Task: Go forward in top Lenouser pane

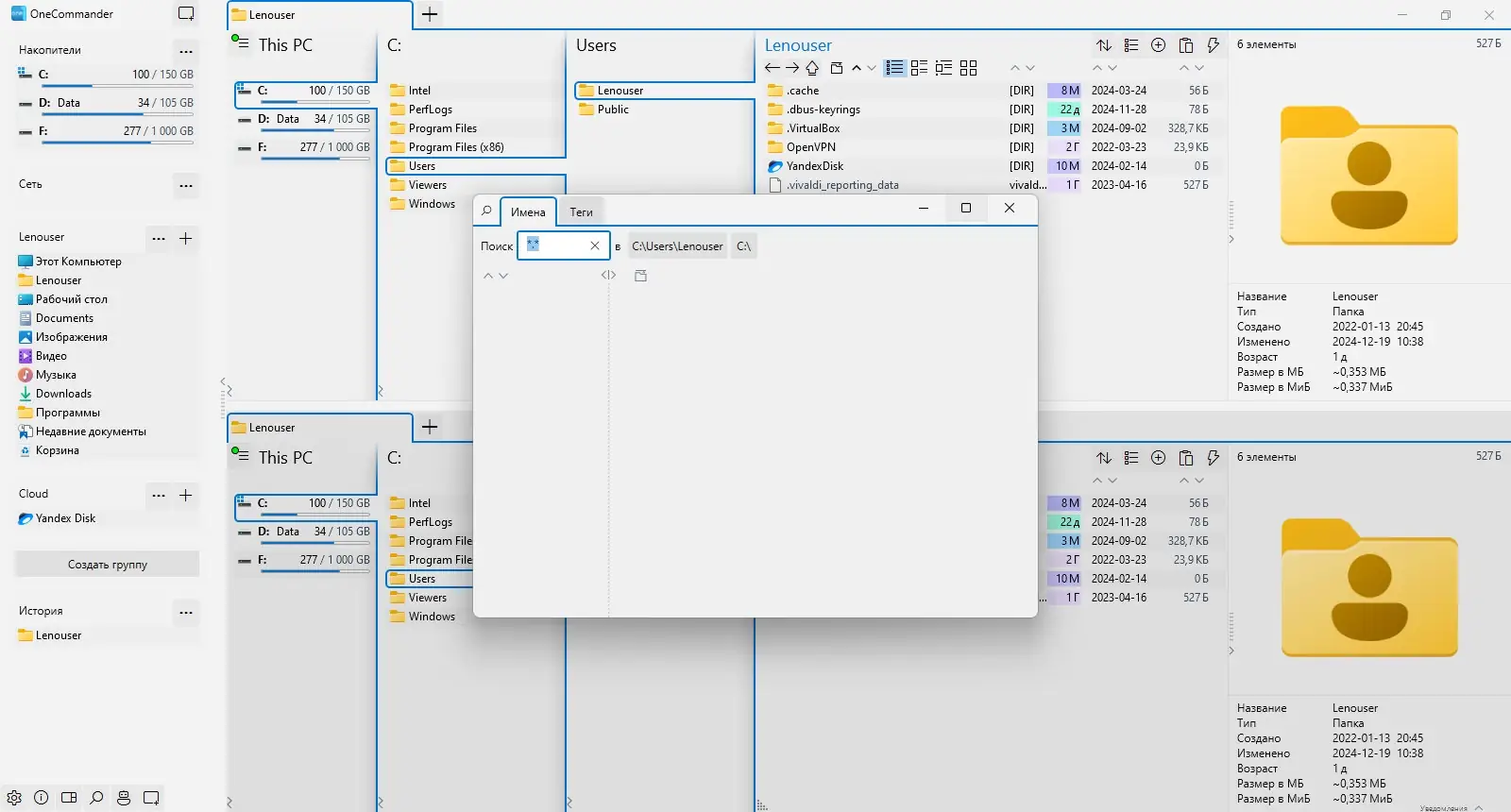Action: [x=792, y=68]
